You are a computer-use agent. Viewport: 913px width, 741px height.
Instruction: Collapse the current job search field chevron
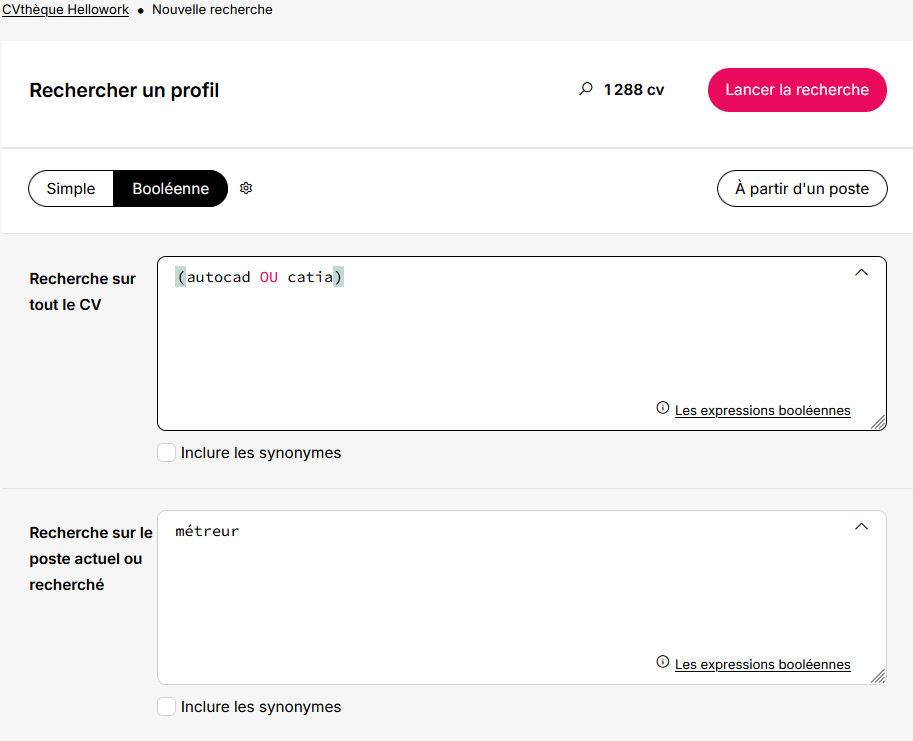[x=861, y=526]
